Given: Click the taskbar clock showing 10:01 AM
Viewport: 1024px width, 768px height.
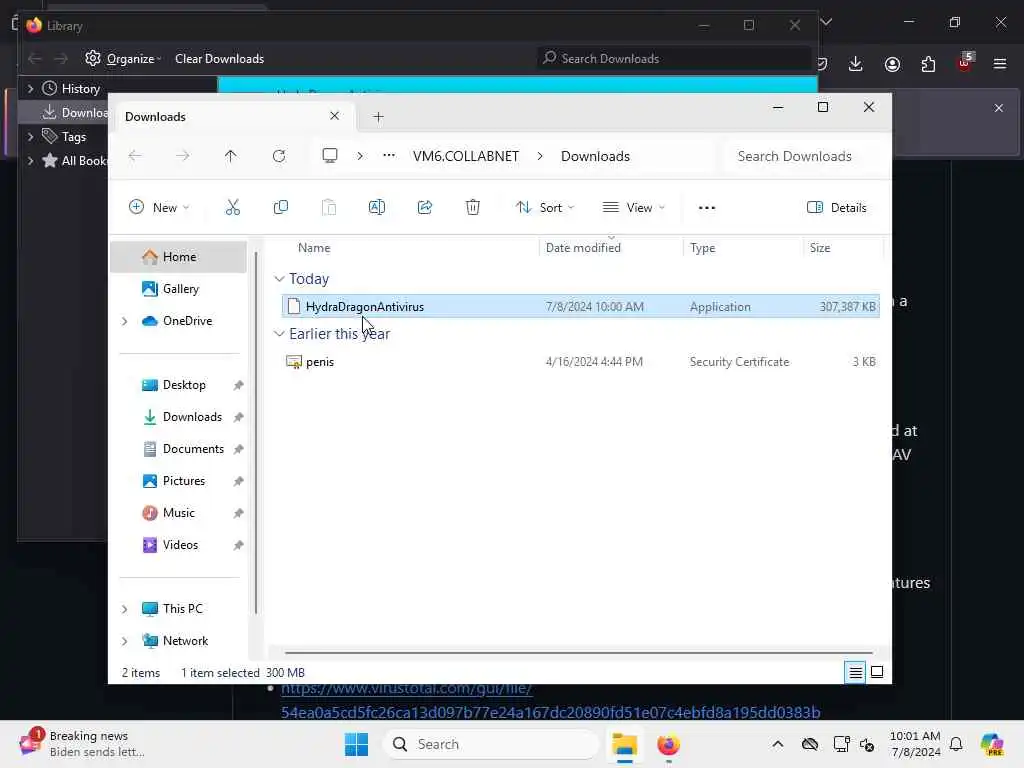Looking at the screenshot, I should 915,744.
